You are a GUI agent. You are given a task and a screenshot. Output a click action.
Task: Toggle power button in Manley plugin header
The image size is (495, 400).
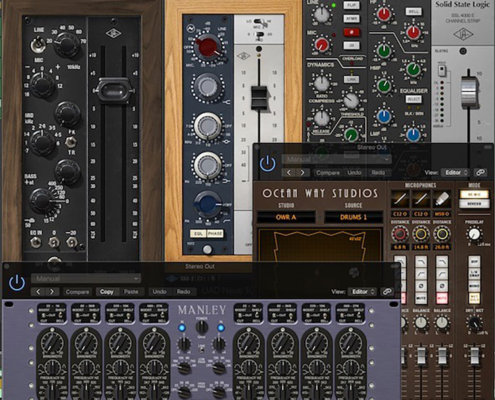pyautogui.click(x=17, y=283)
